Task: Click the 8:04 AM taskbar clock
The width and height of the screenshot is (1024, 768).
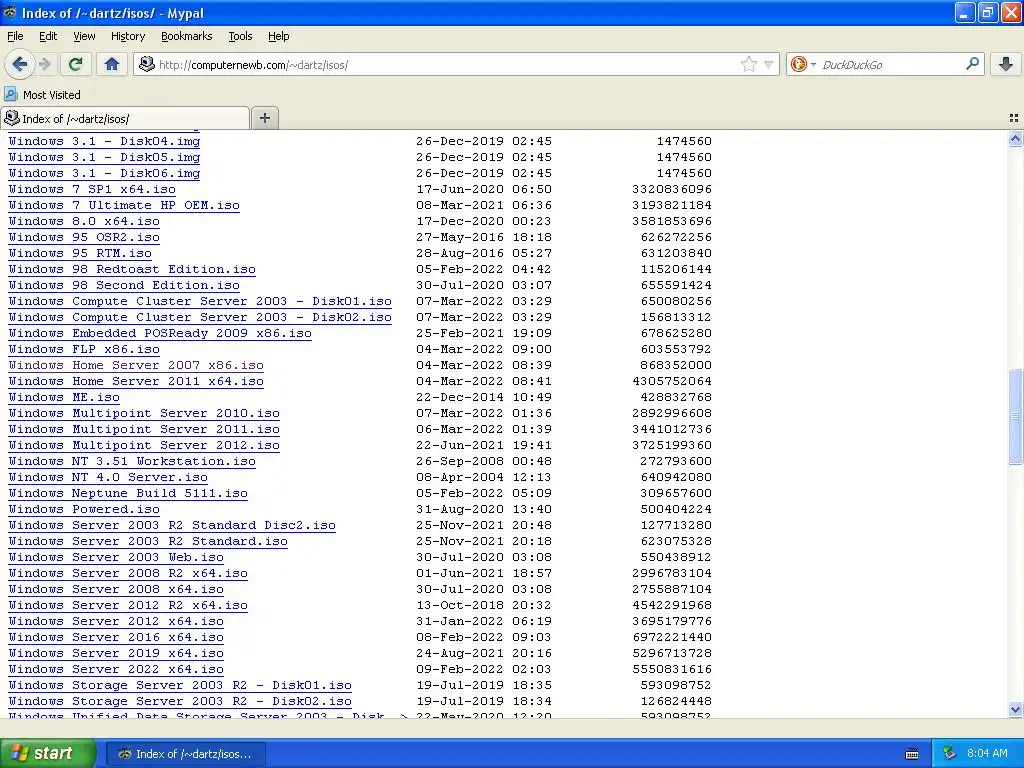Action: pos(987,753)
